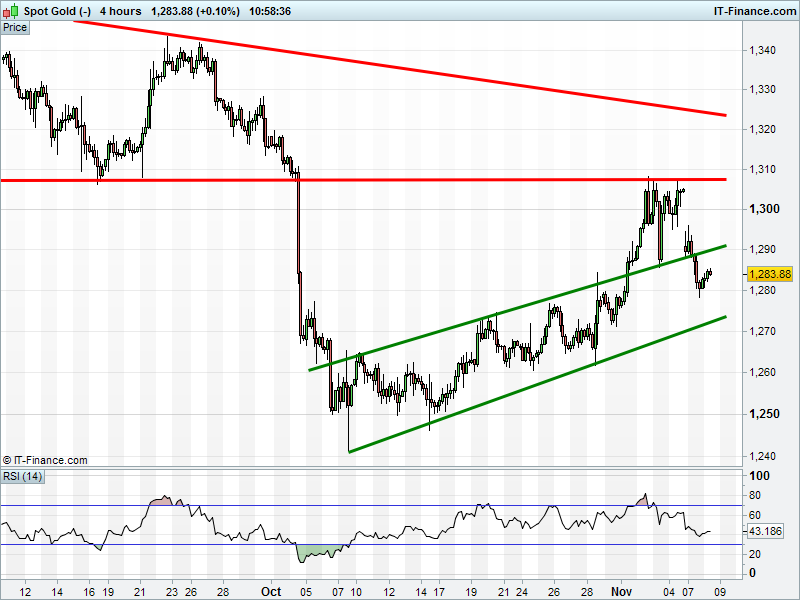Click the 1,270 price axis label
The height and width of the screenshot is (600, 800).
(x=762, y=331)
